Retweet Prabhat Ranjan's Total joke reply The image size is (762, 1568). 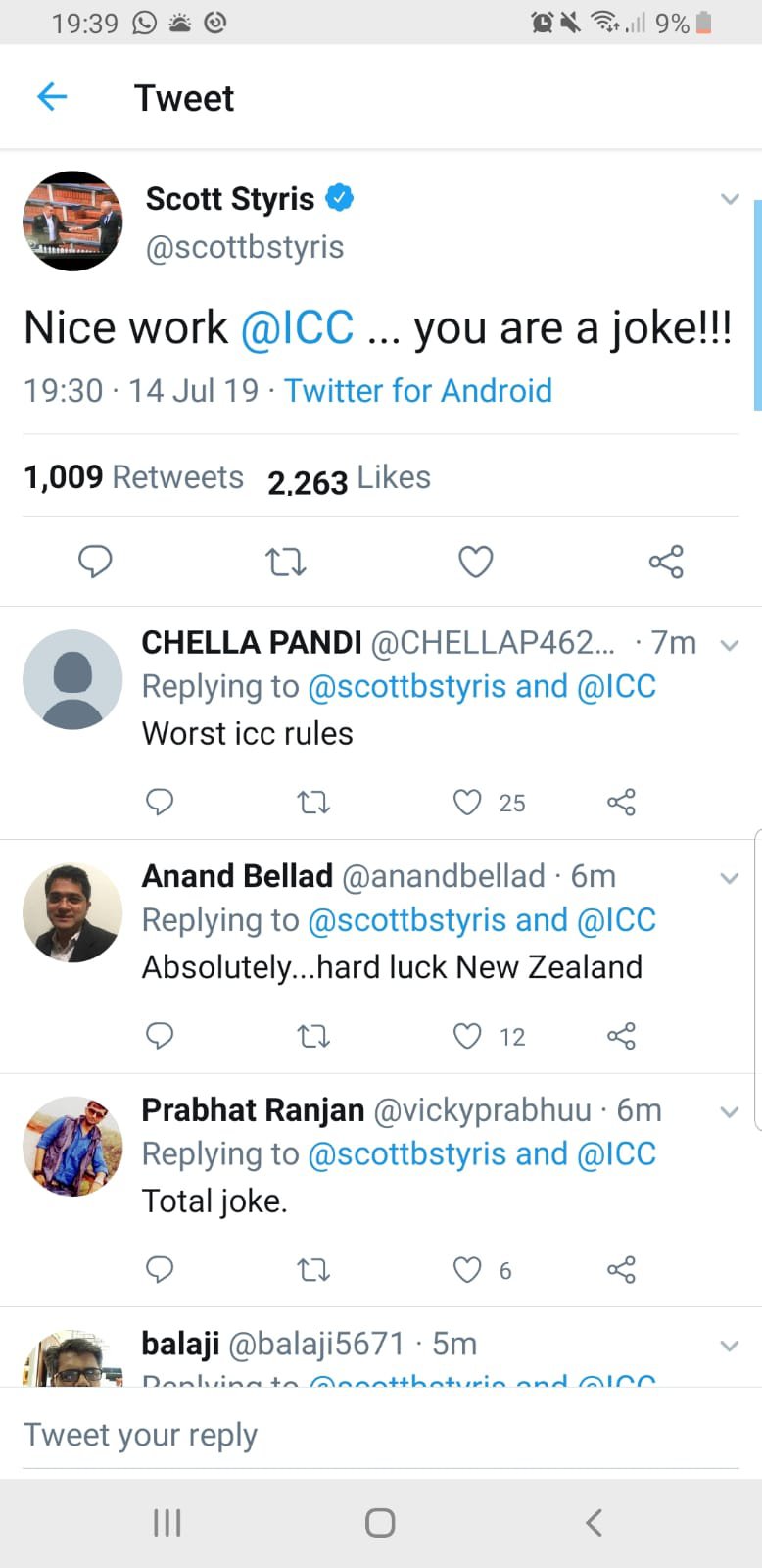[313, 1270]
